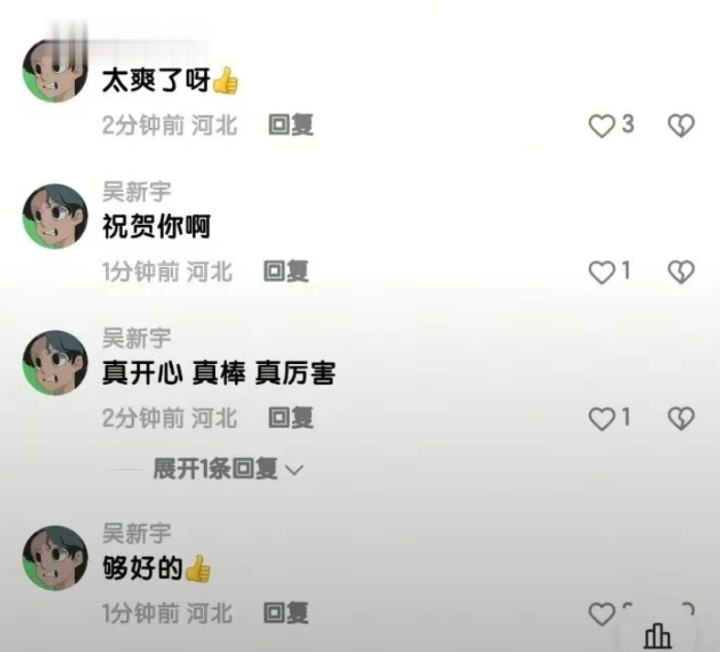Open 吴新宇 profile above 真开心 comment
Screen dimensions: 720x652
(x=136, y=338)
